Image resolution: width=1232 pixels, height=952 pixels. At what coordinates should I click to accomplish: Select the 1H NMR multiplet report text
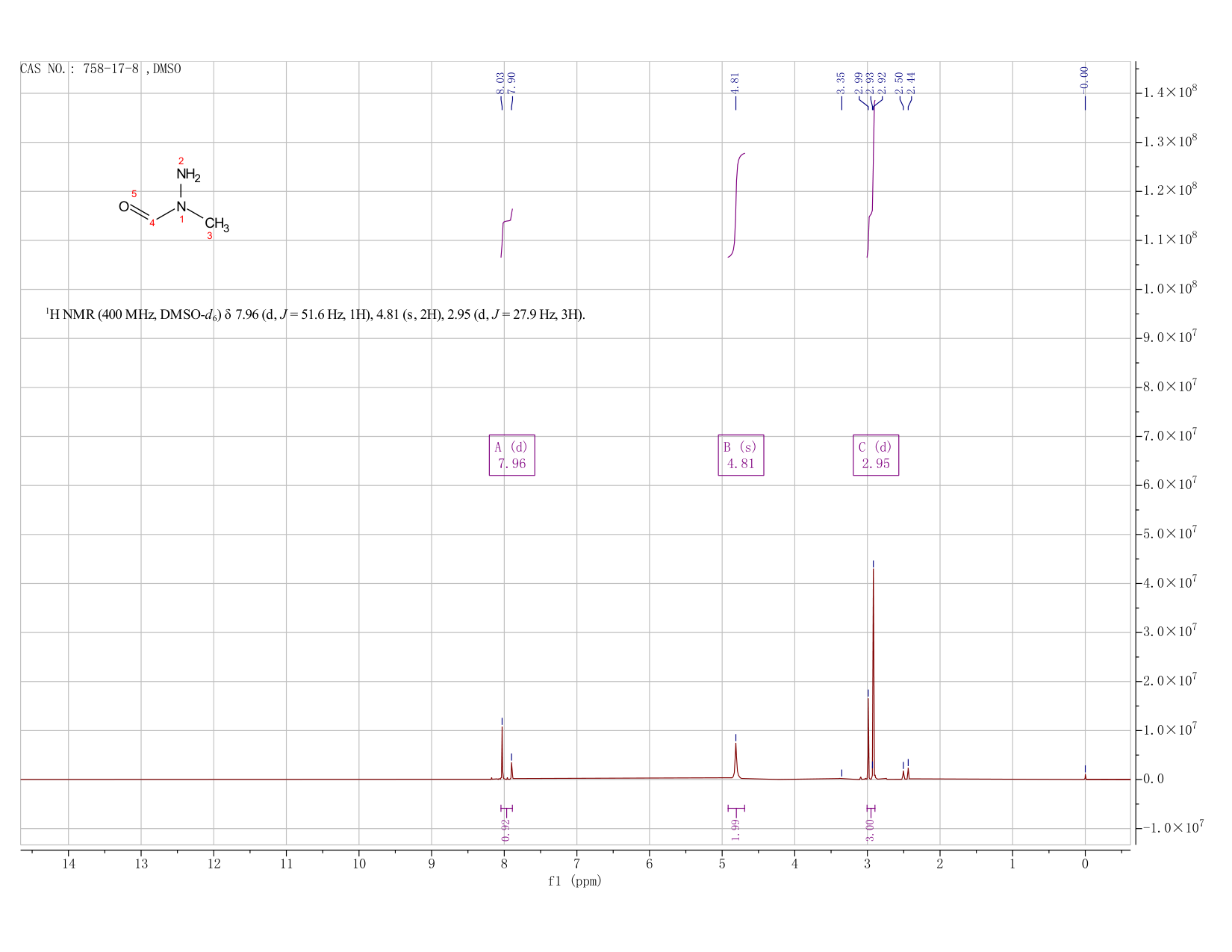point(315,314)
